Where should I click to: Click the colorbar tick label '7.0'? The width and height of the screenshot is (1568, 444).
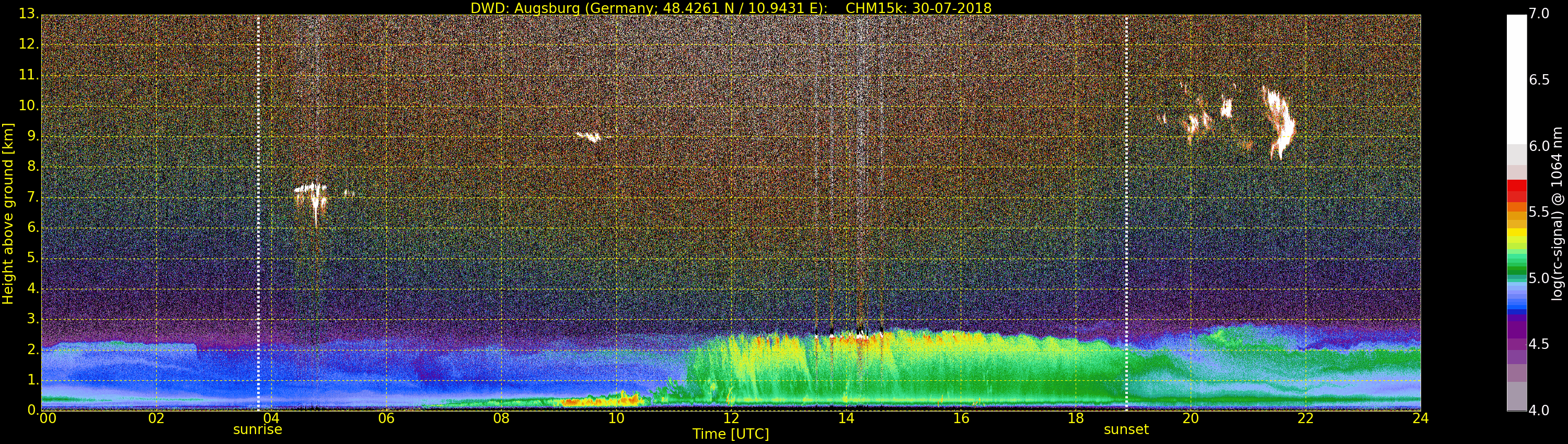click(x=1539, y=14)
